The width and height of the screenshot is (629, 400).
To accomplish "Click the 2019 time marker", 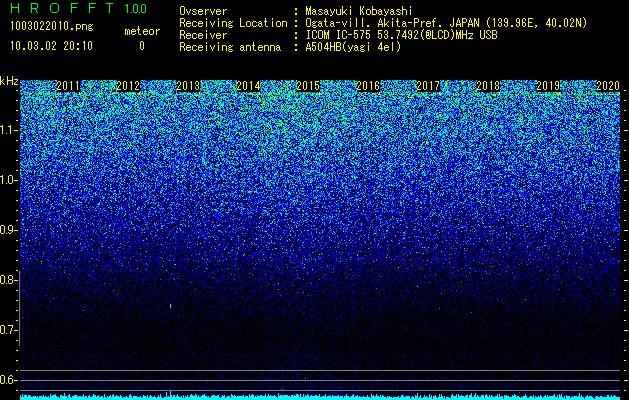I will pos(548,86).
